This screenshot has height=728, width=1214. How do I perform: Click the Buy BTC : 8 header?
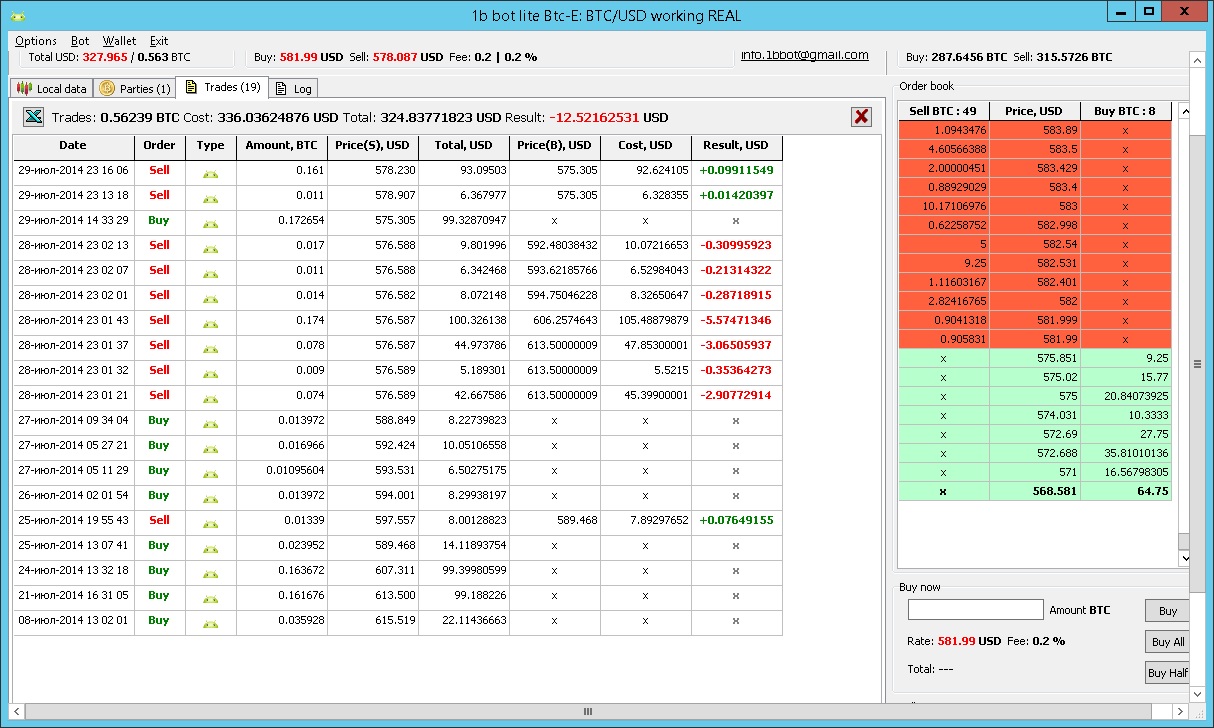click(x=1125, y=111)
